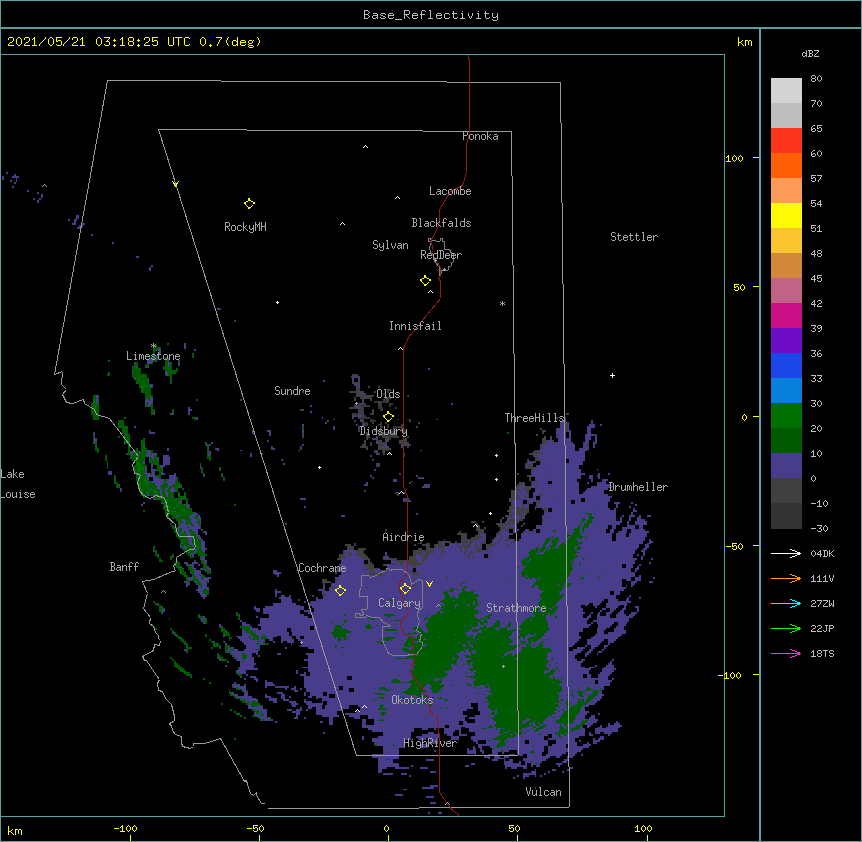Click the ThreeHills town label

(534, 418)
